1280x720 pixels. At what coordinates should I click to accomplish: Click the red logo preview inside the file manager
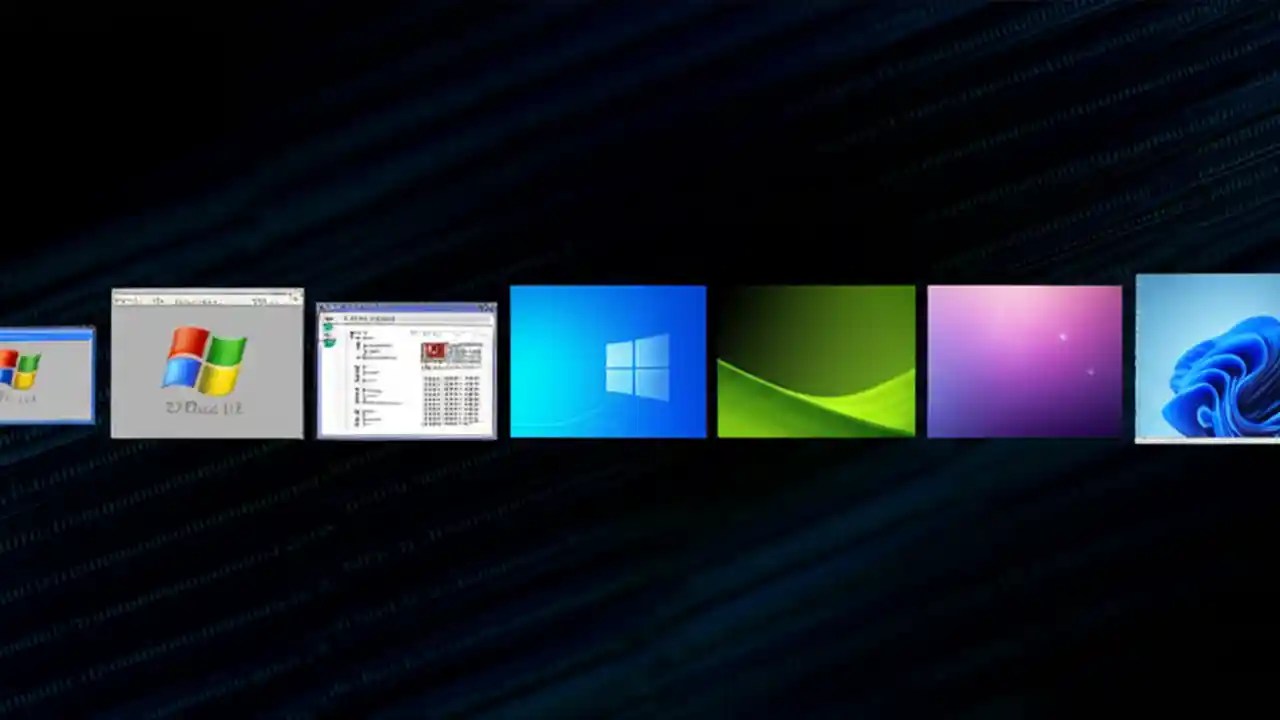[434, 352]
